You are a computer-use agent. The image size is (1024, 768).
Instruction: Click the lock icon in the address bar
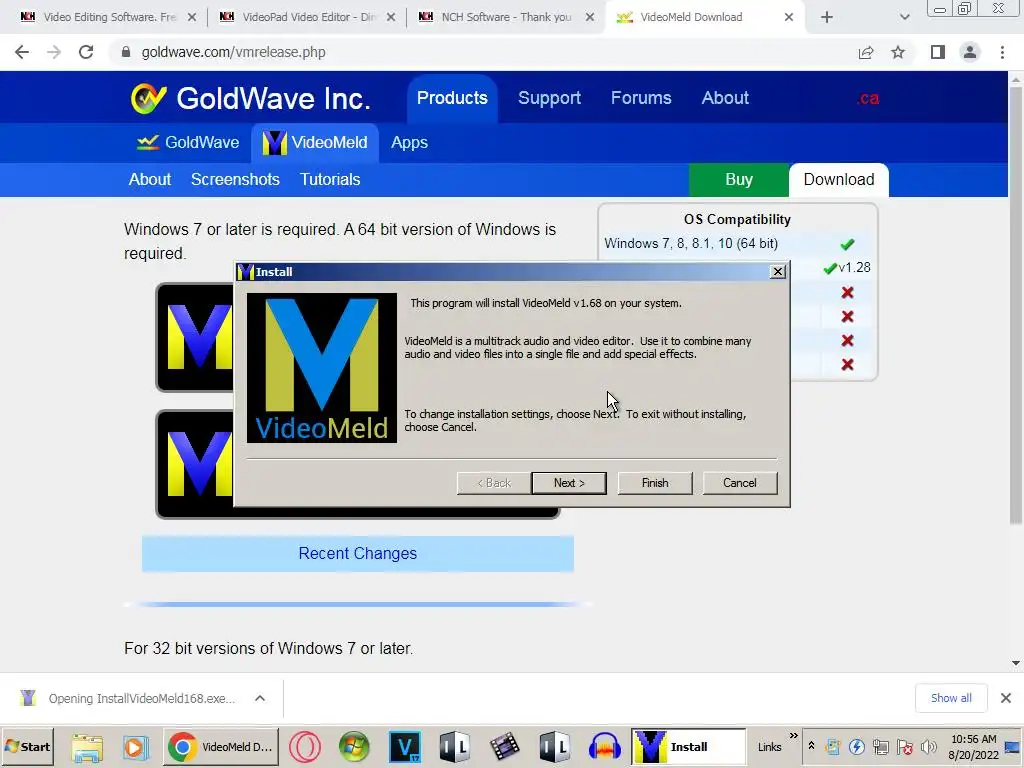coord(126,52)
